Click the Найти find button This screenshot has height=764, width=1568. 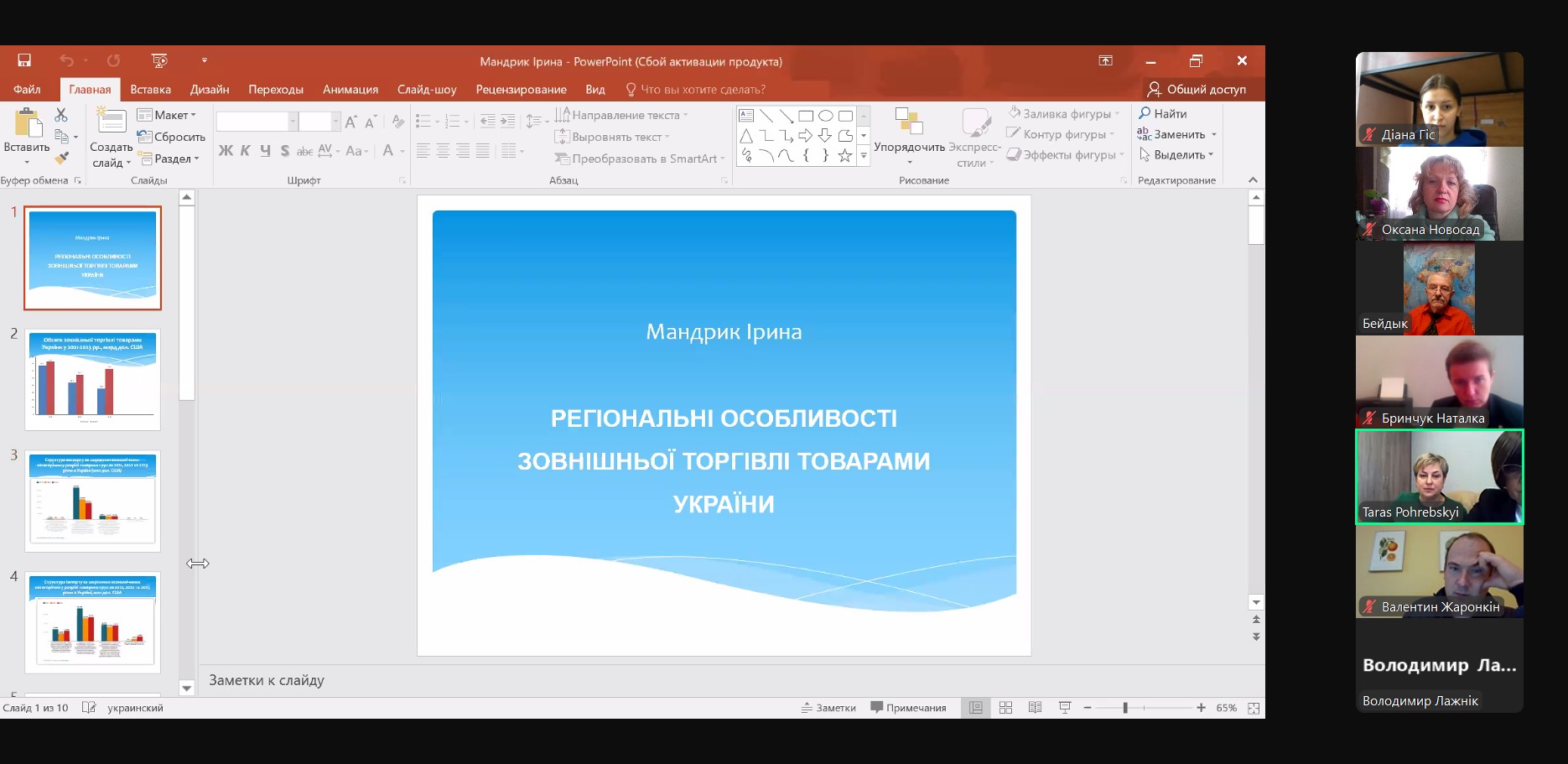click(1162, 113)
